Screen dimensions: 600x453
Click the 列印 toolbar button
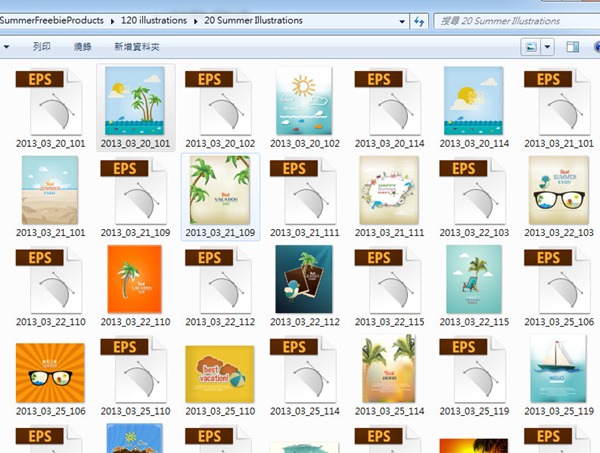pos(41,47)
